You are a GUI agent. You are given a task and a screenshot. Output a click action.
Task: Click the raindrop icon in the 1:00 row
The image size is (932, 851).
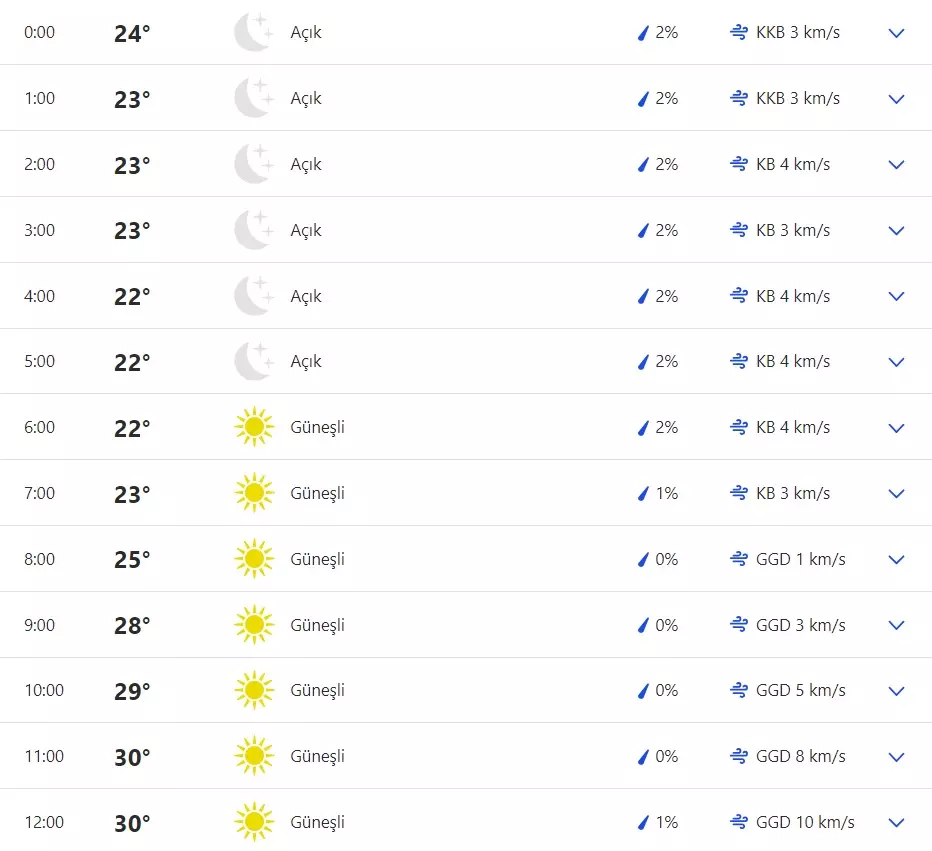pos(644,99)
